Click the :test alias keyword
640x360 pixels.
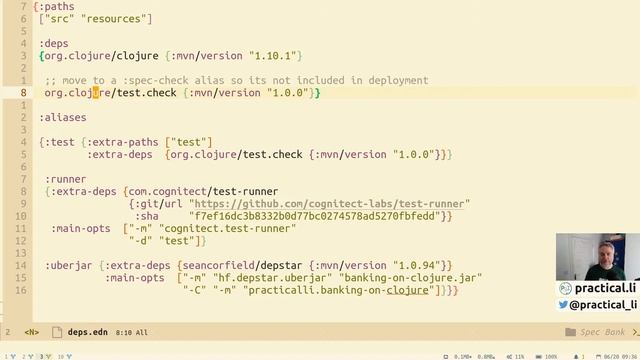click(60, 142)
